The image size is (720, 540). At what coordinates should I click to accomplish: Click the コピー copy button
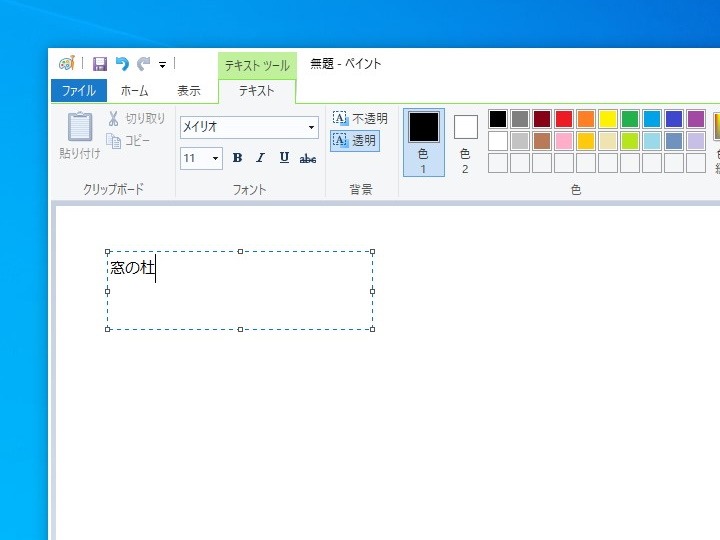(128, 141)
